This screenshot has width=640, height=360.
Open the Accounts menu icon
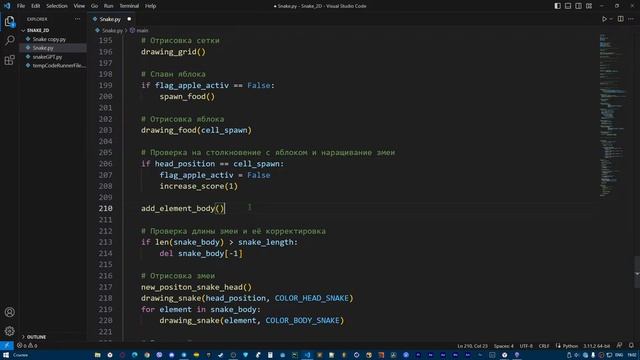[9, 312]
